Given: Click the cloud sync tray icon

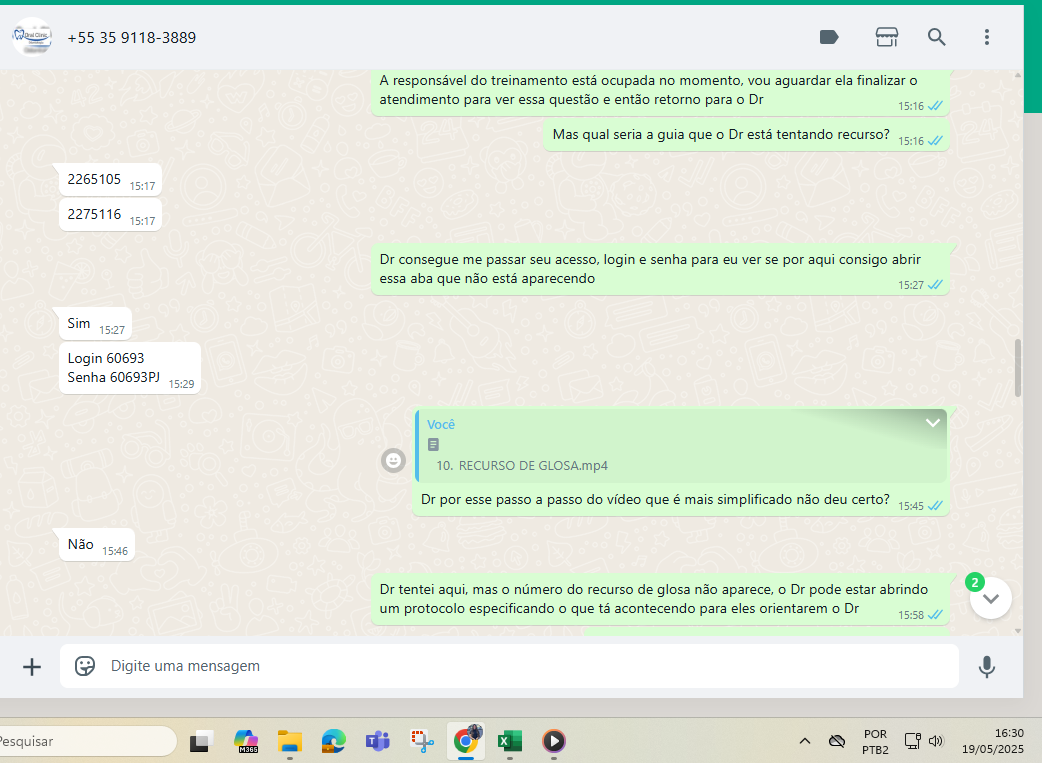Looking at the screenshot, I should click(837, 741).
